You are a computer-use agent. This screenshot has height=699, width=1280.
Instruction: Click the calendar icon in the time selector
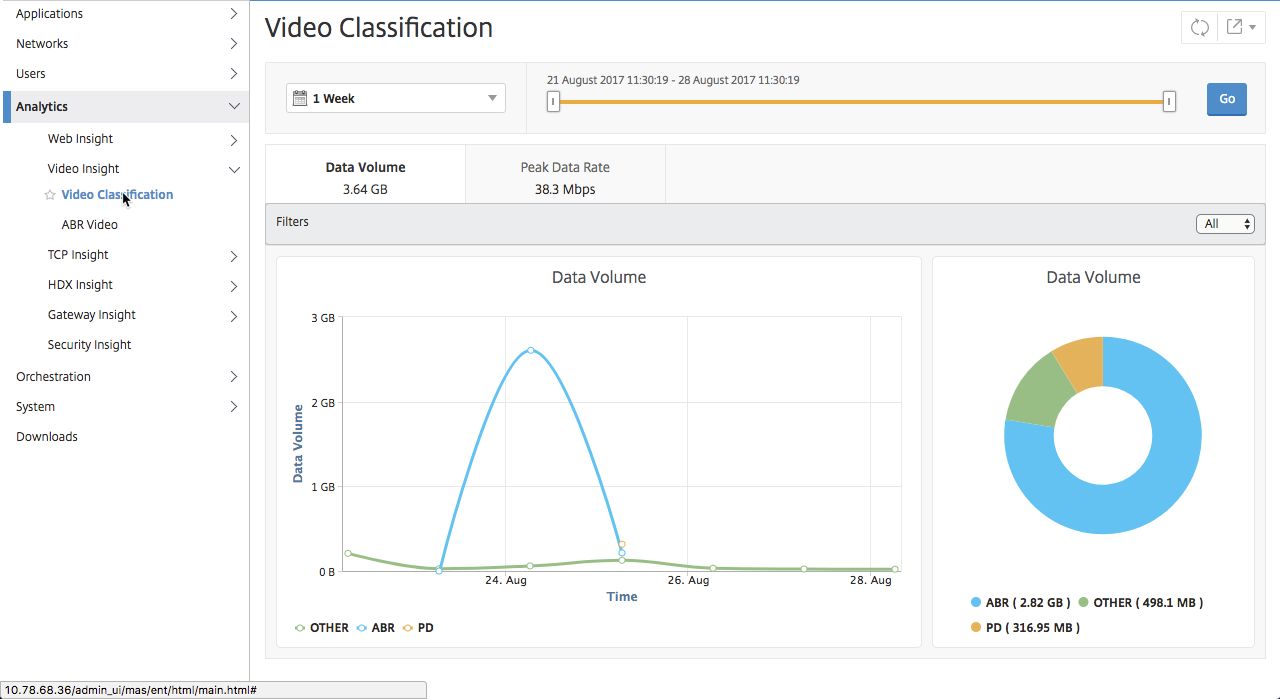[300, 98]
